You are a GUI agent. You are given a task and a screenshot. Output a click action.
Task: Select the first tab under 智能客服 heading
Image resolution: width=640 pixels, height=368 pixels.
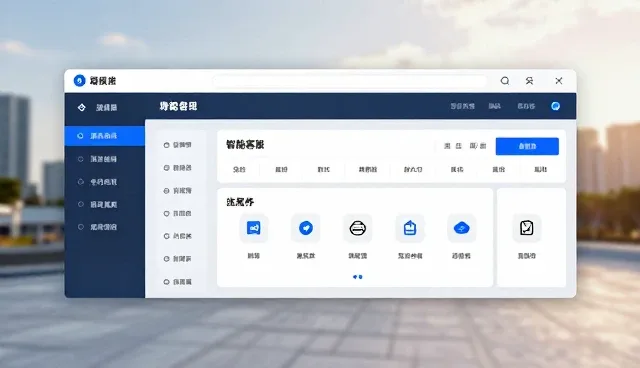[x=239, y=169]
